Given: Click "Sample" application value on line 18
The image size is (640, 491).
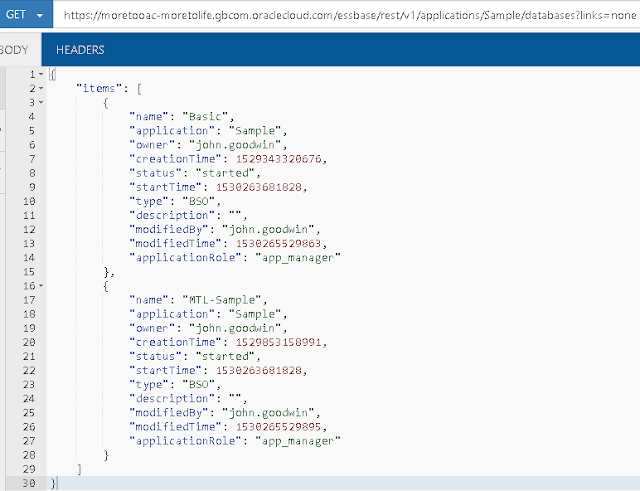Looking at the screenshot, I should tap(255, 314).
